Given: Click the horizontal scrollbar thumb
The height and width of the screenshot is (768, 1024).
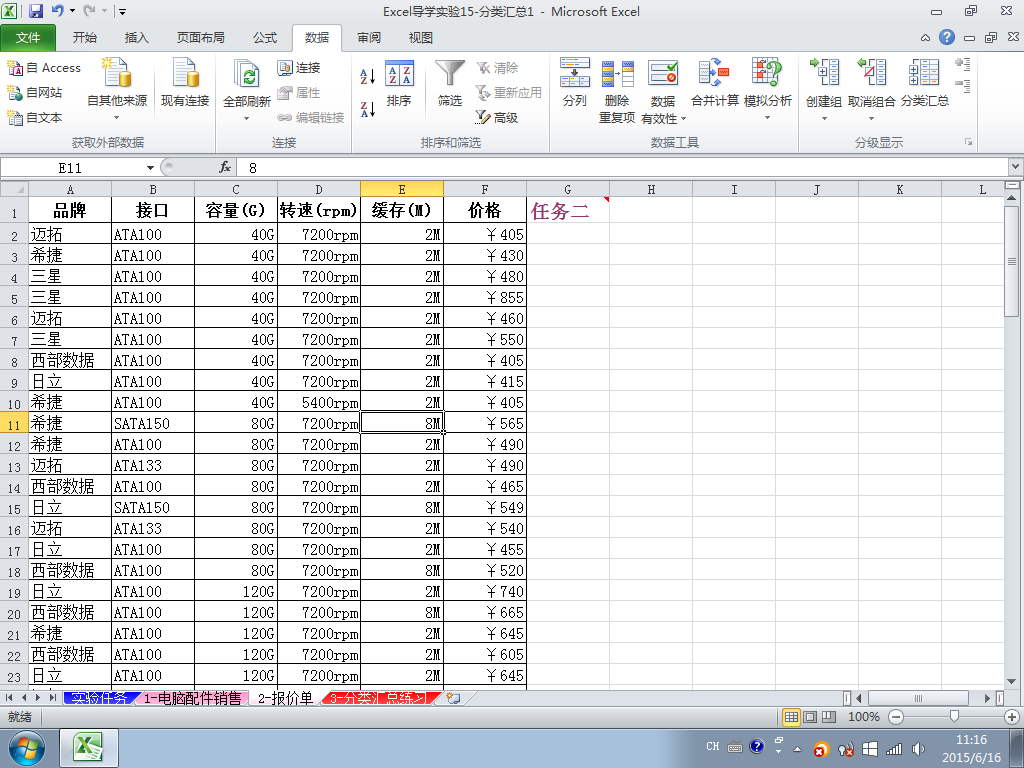Looking at the screenshot, I should pos(918,698).
